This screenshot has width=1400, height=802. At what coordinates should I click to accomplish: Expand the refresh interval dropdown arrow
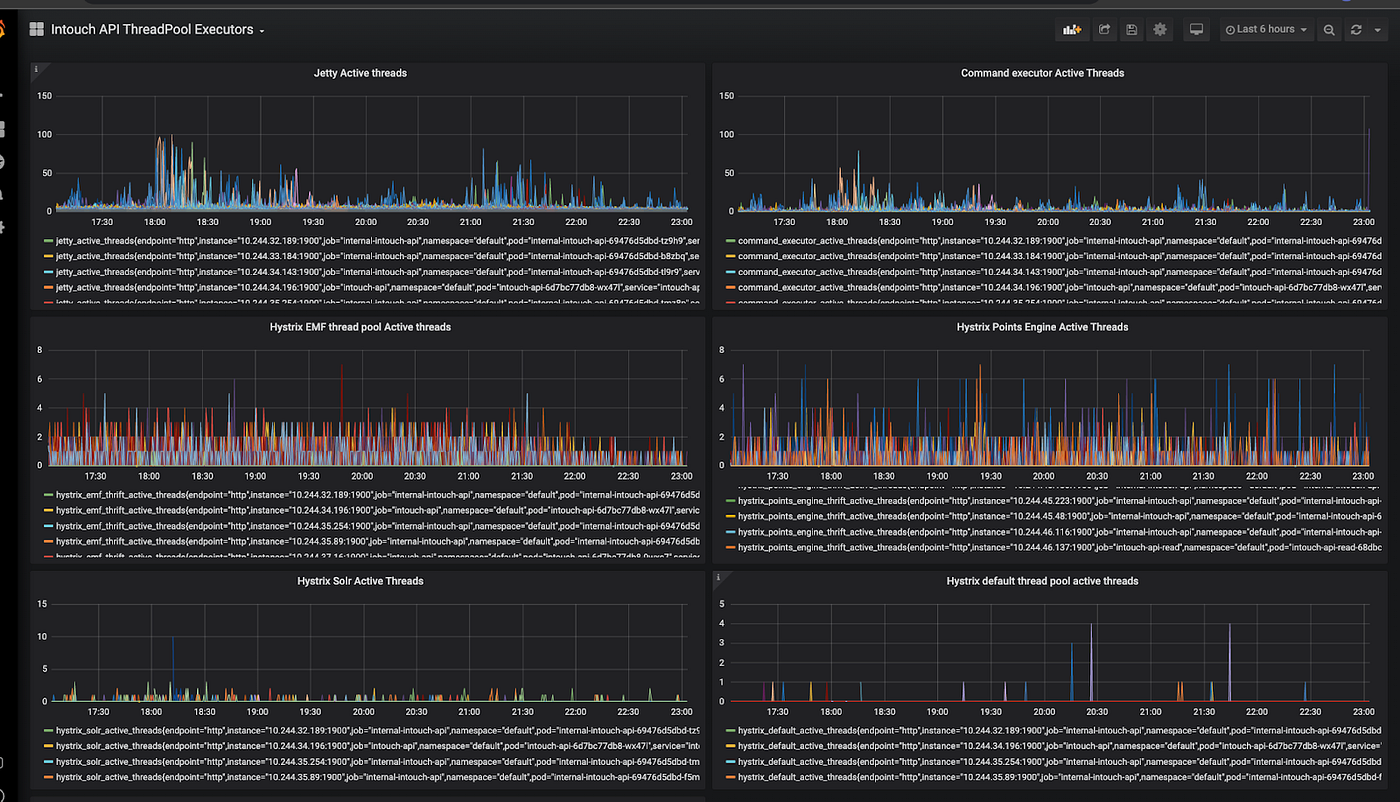(x=1376, y=30)
